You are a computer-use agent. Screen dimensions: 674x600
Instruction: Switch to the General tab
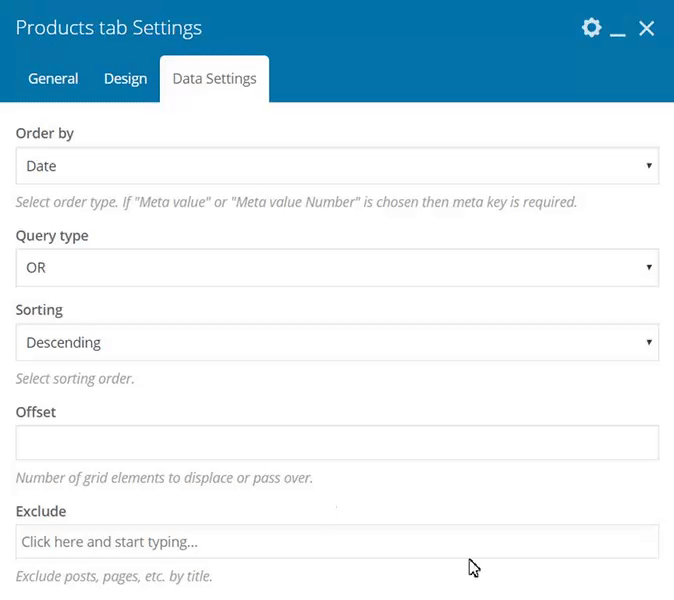tap(53, 79)
